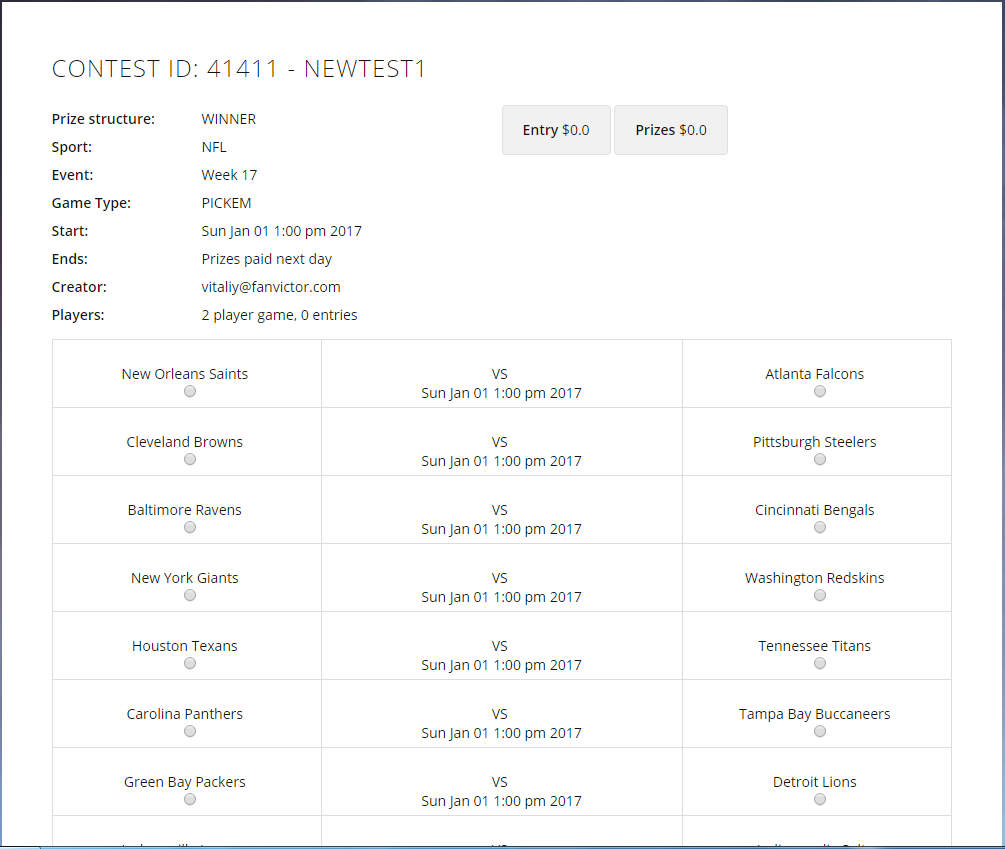Click the Ends label
The height and width of the screenshot is (849, 1005).
[70, 260]
